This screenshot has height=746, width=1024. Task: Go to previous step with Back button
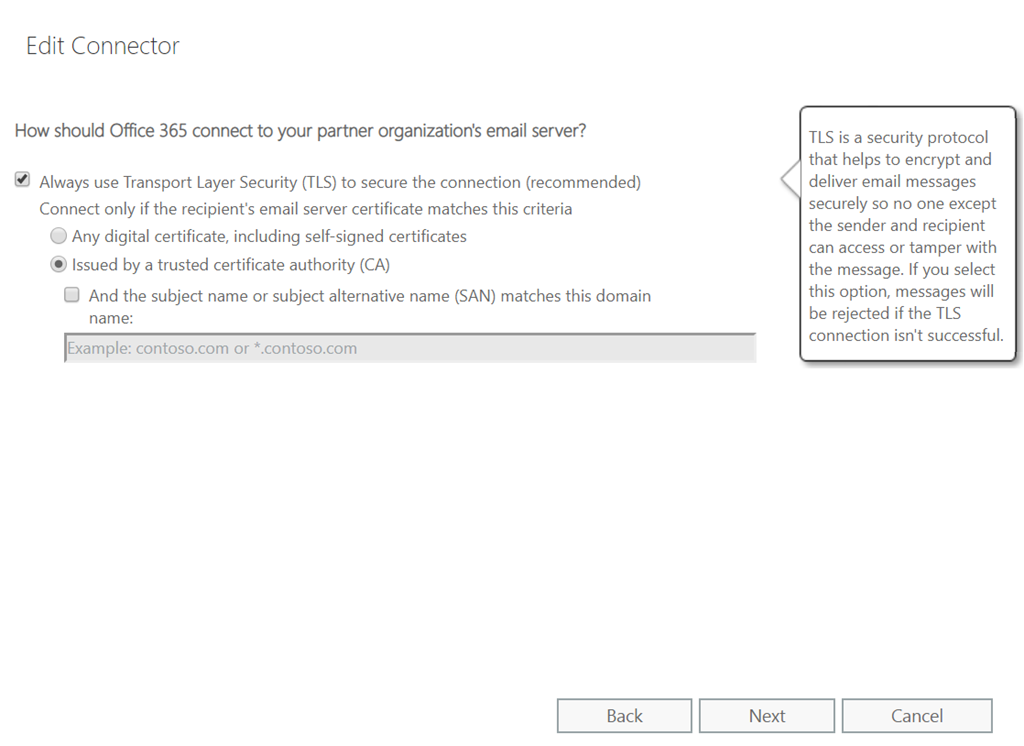point(624,716)
